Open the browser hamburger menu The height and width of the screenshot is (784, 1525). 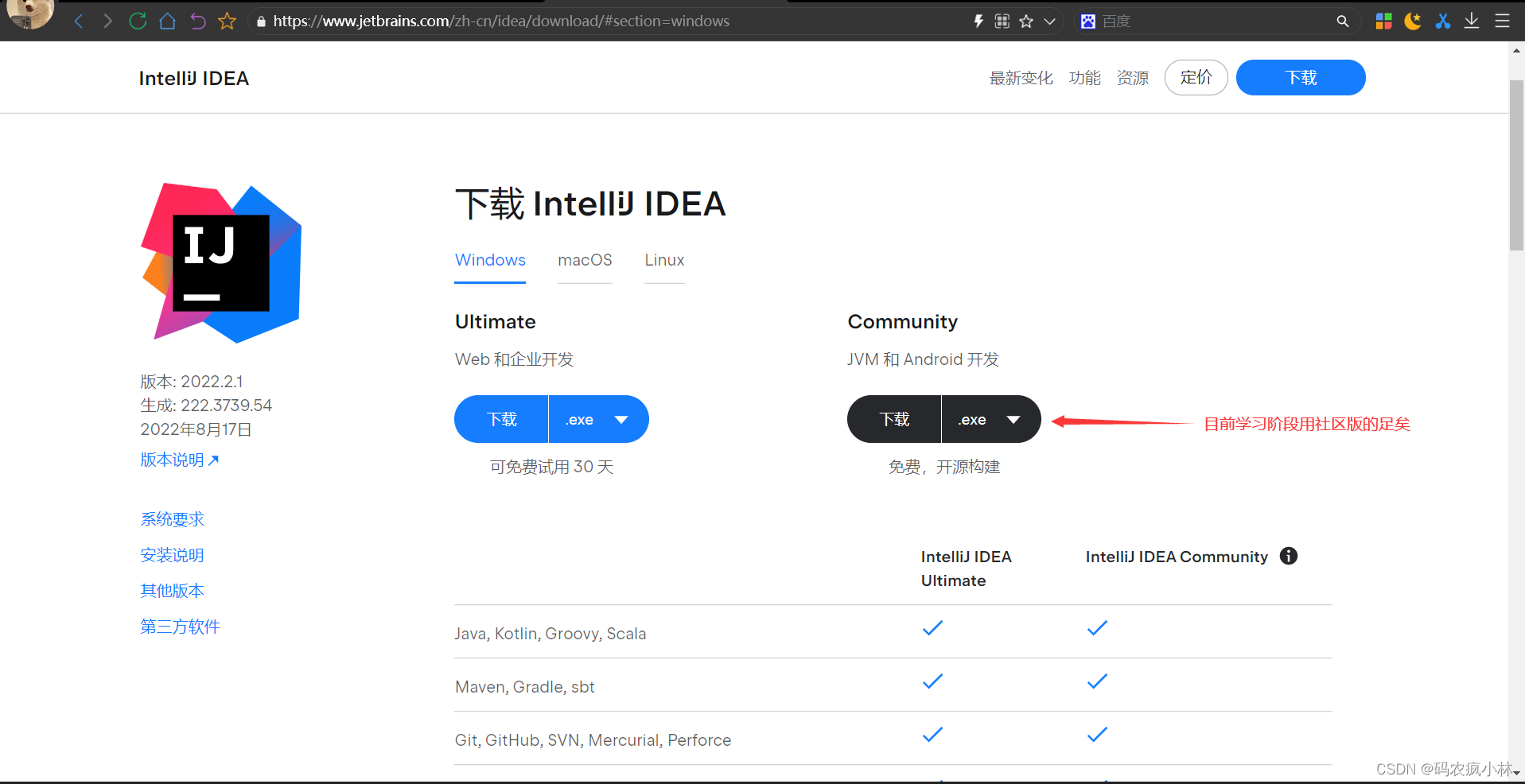click(x=1502, y=21)
